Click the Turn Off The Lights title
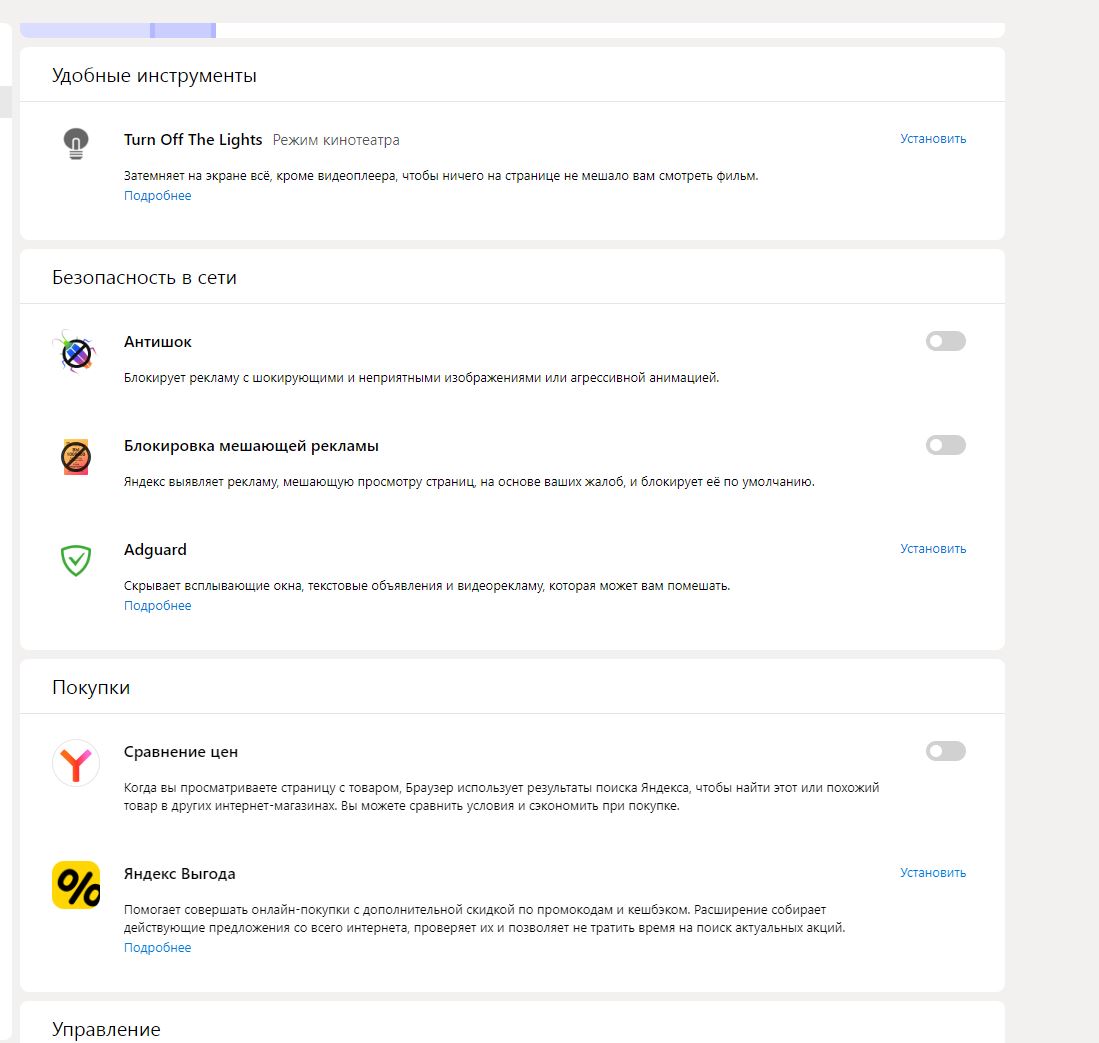 193,140
